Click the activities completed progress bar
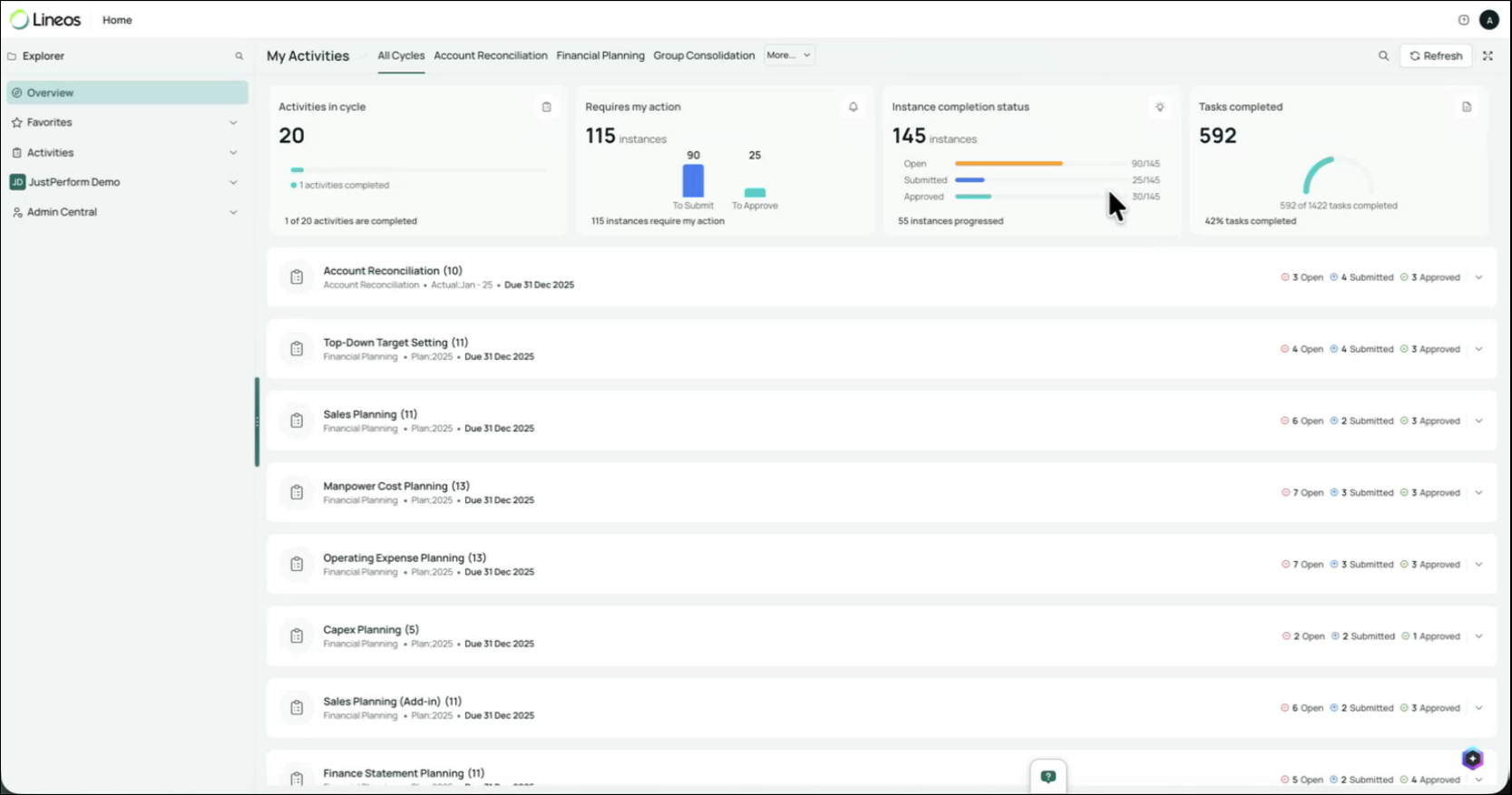 coord(419,170)
